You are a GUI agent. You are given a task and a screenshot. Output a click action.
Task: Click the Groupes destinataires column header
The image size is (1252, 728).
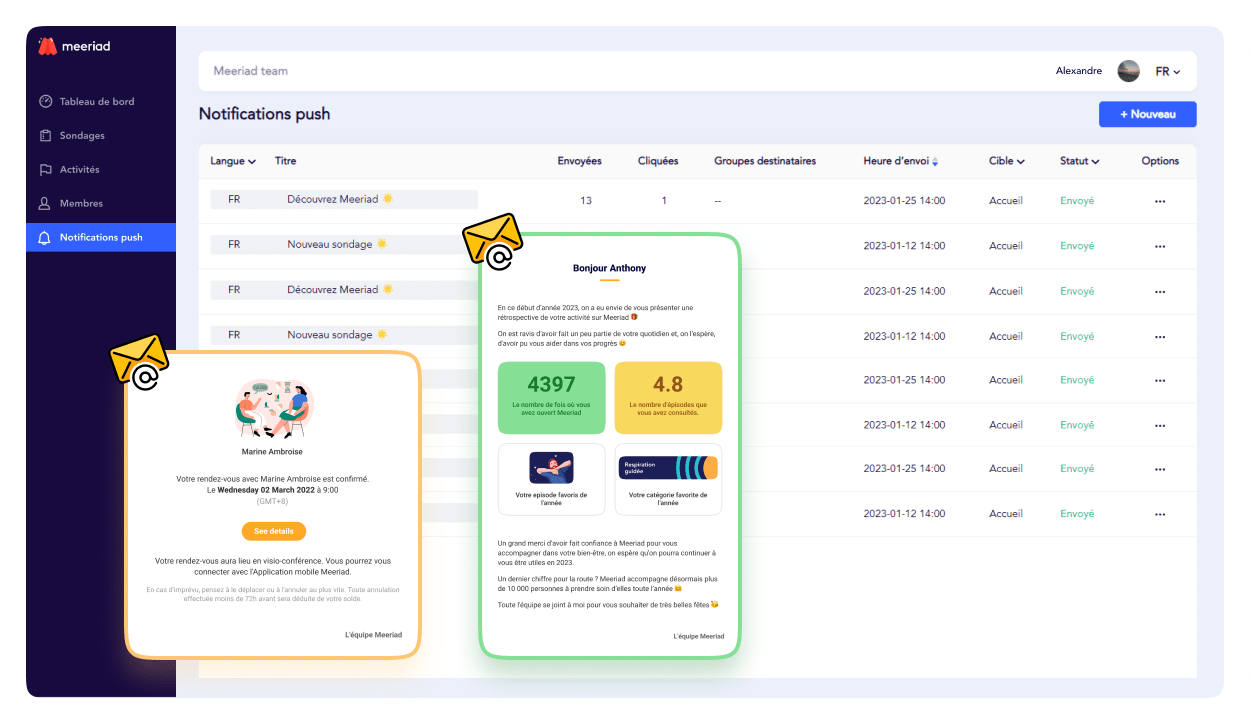point(765,161)
